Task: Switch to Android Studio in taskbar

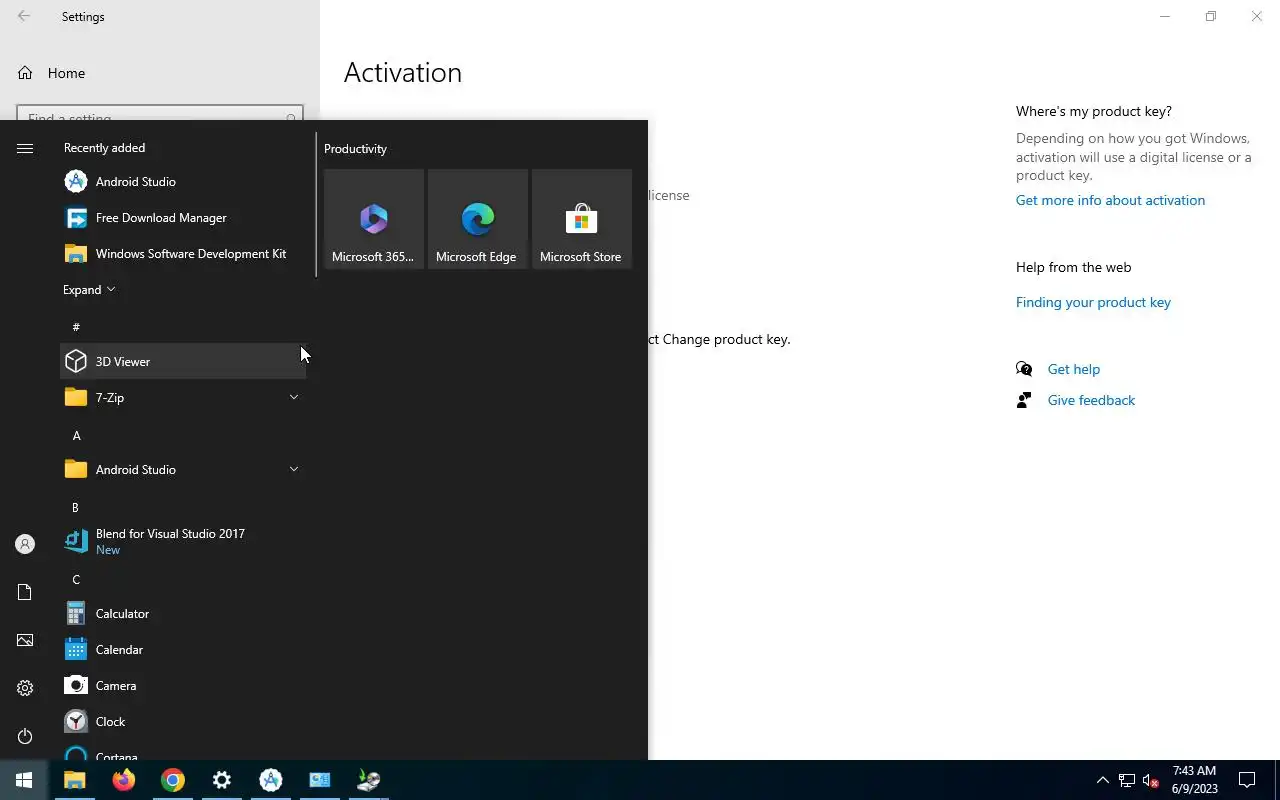Action: 271,780
